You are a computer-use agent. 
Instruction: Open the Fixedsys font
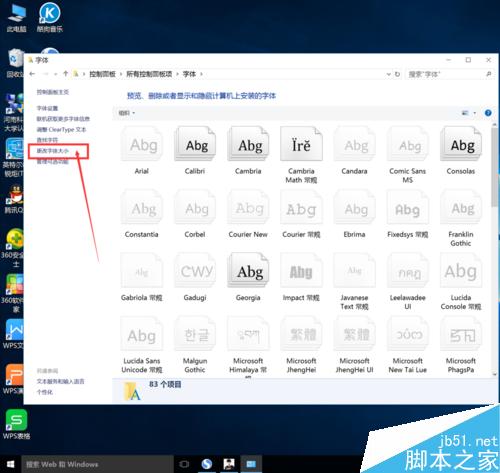[408, 214]
